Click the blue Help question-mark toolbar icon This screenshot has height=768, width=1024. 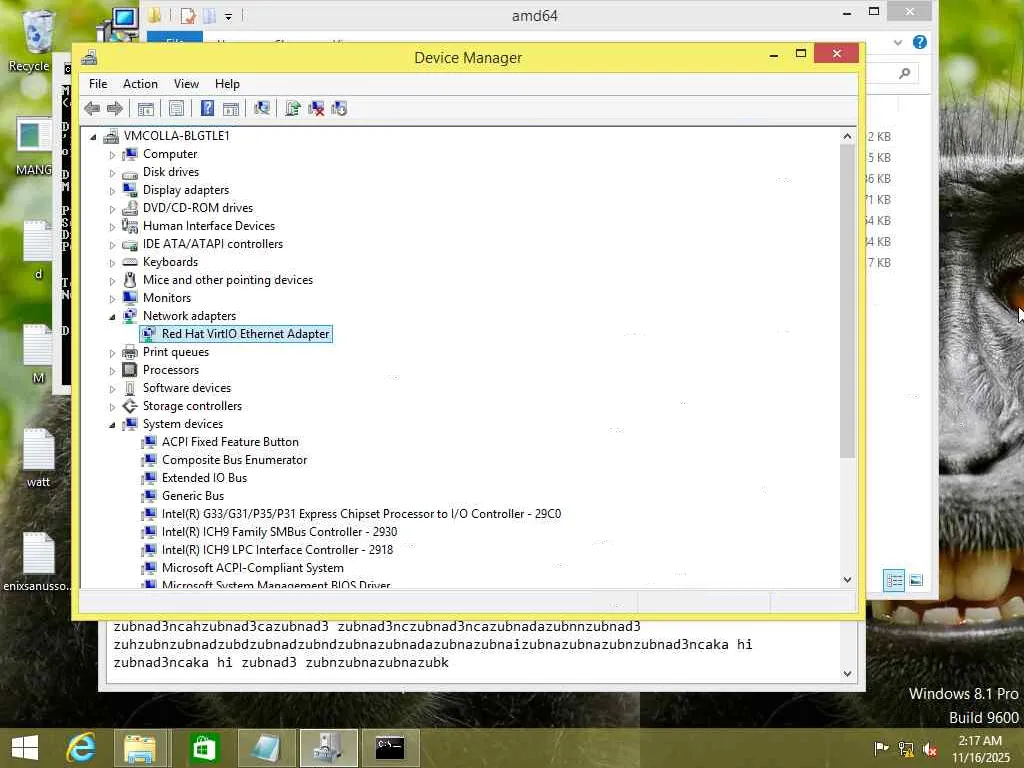click(207, 108)
